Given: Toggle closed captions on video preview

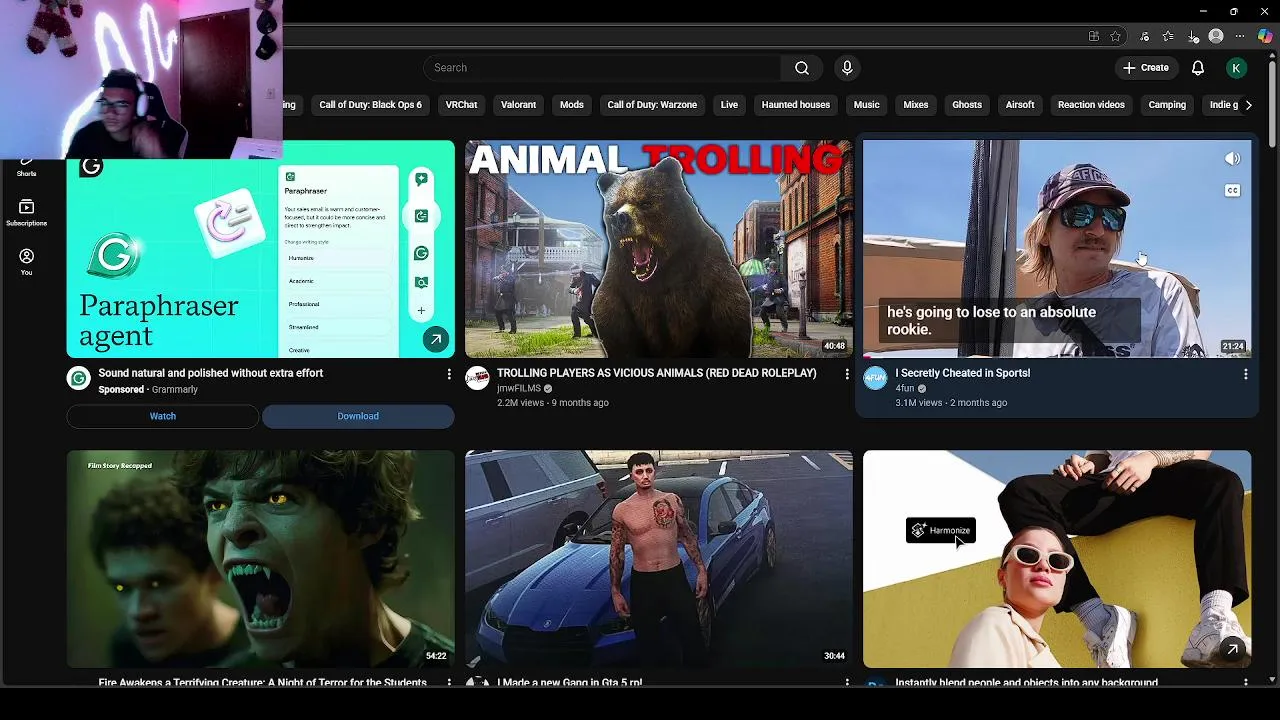Looking at the screenshot, I should pos(1232,190).
